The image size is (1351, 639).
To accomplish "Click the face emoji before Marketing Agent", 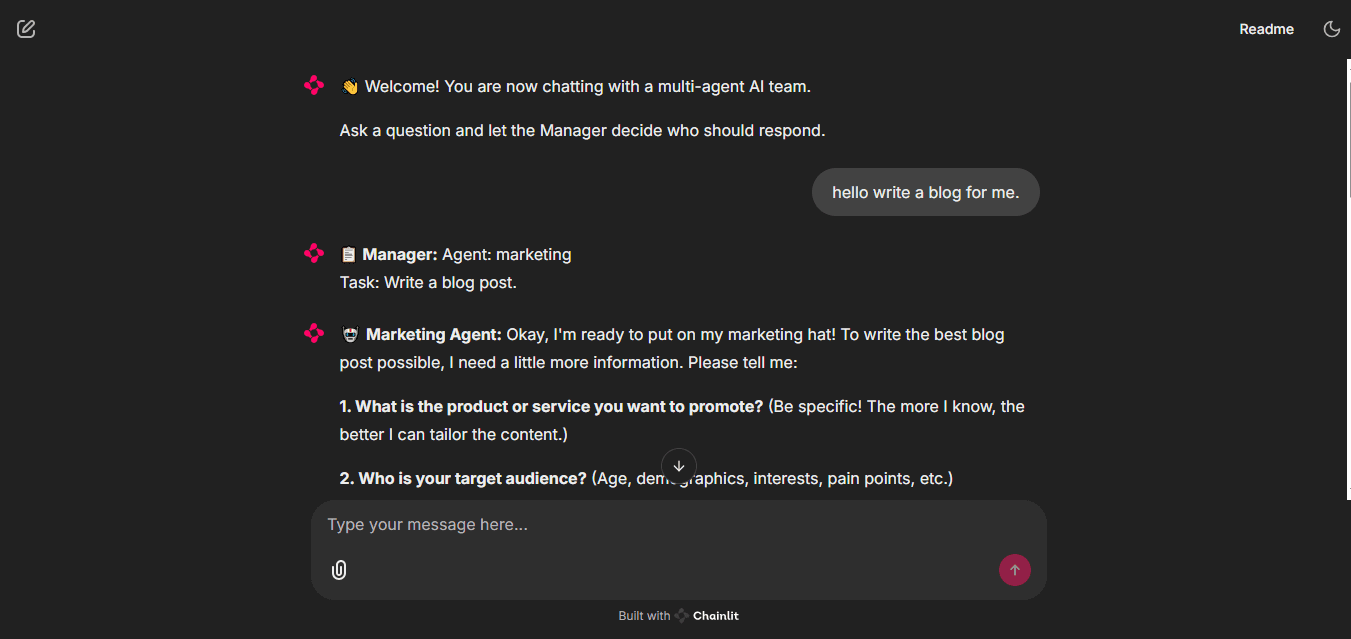I will pyautogui.click(x=350, y=335).
